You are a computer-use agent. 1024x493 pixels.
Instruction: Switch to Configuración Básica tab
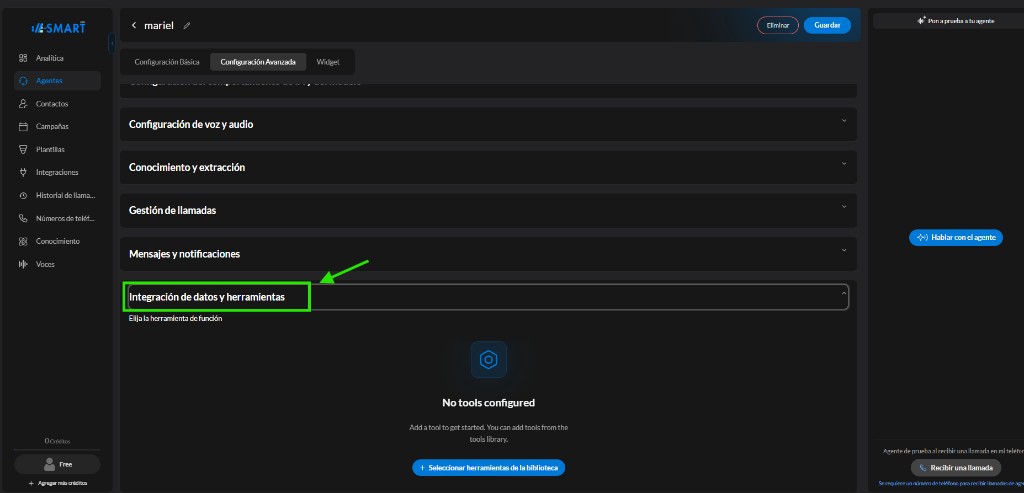[167, 62]
